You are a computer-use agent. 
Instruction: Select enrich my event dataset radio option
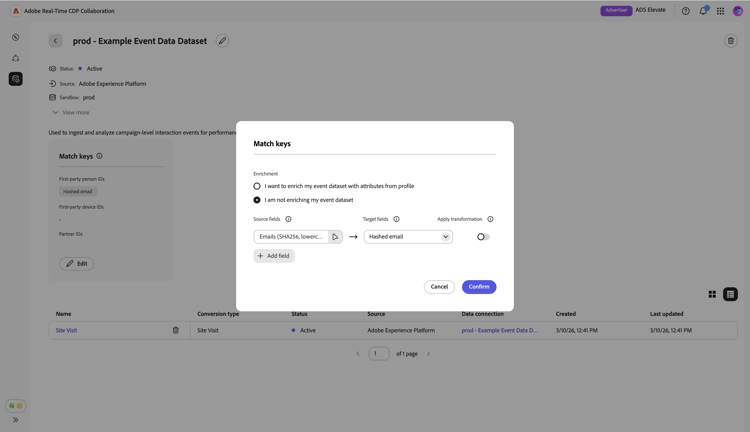coord(257,186)
